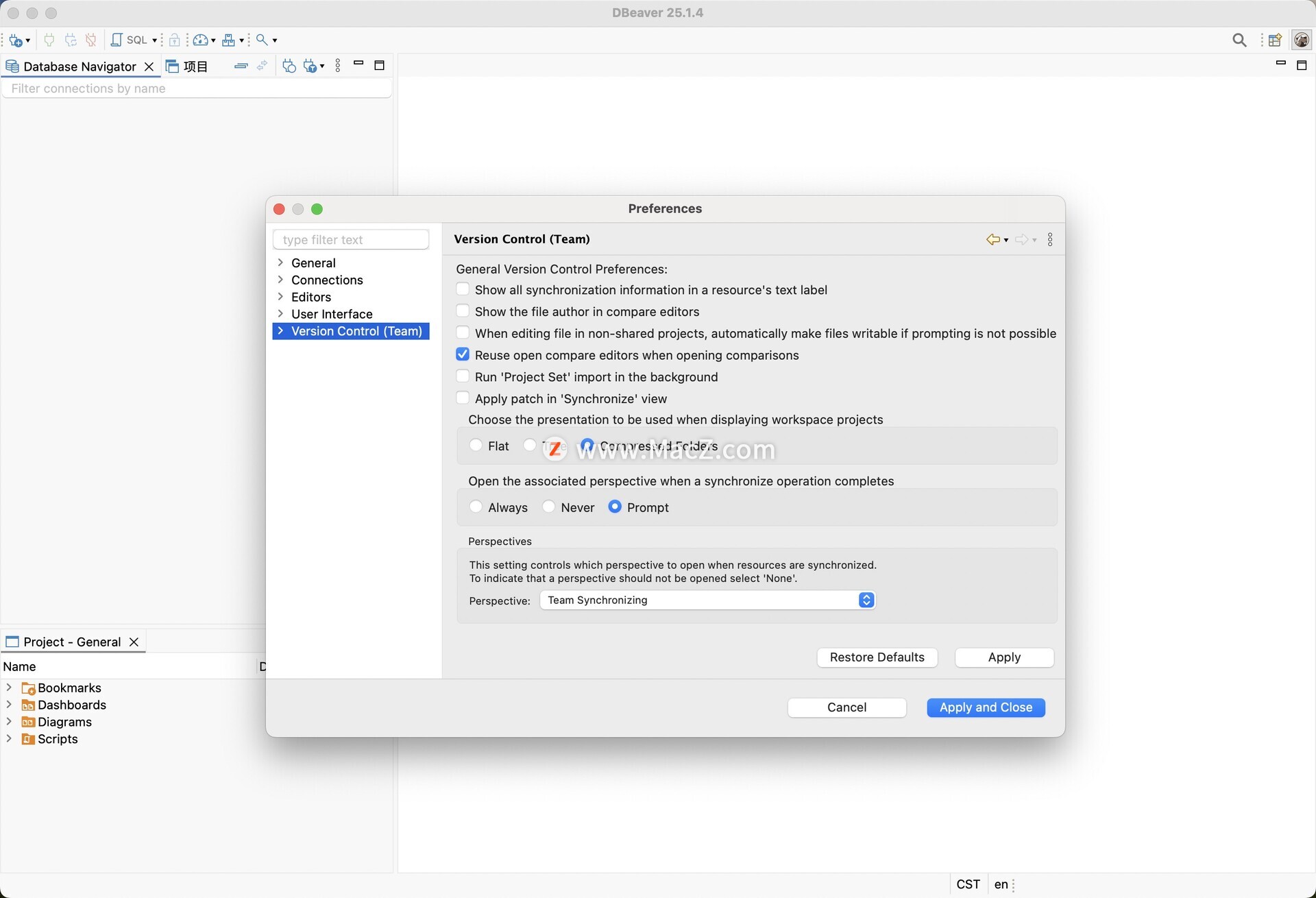Screen dimensions: 1316x898
Task: Select Connections preference category
Action: point(327,280)
